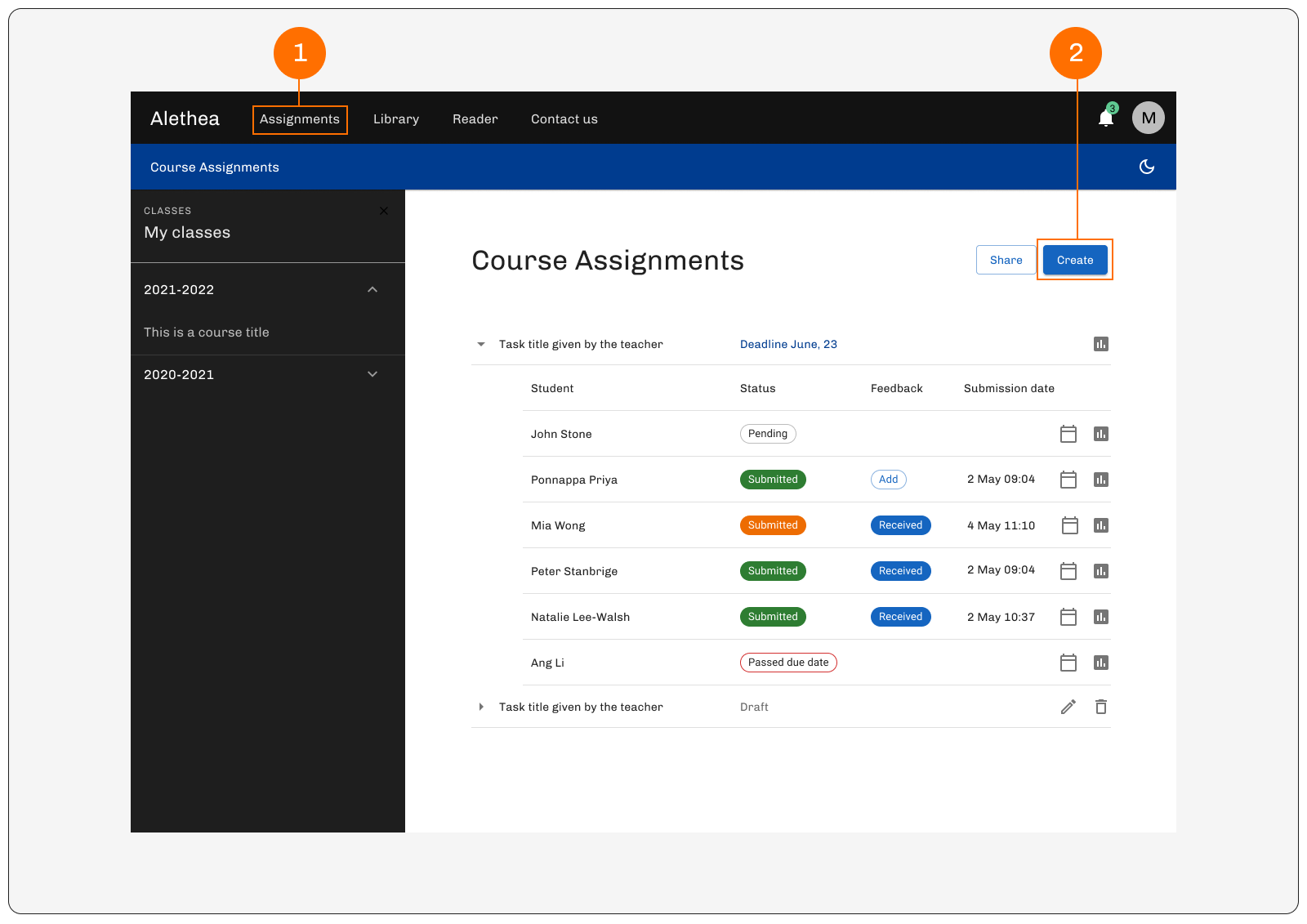Close the My classes sidebar
This screenshot has width=1307, height=924.
coord(384,211)
